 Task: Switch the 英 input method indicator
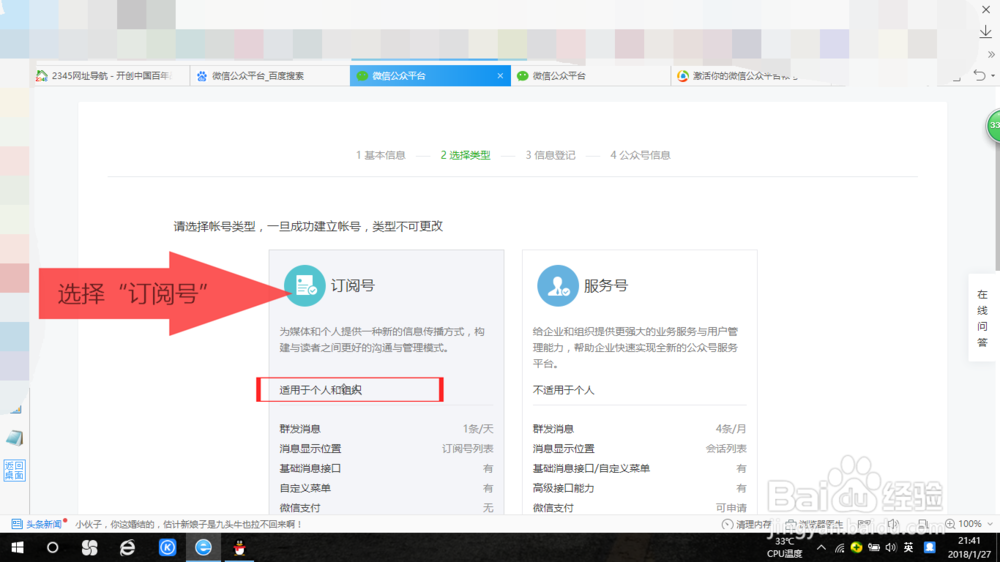click(908, 547)
